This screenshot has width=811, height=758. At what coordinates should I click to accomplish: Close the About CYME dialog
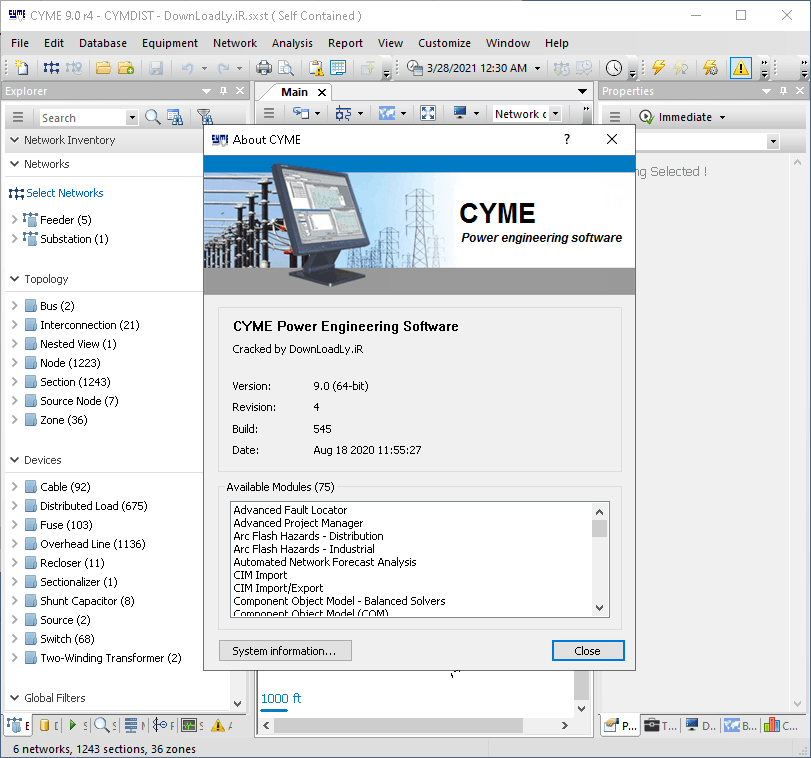(588, 650)
